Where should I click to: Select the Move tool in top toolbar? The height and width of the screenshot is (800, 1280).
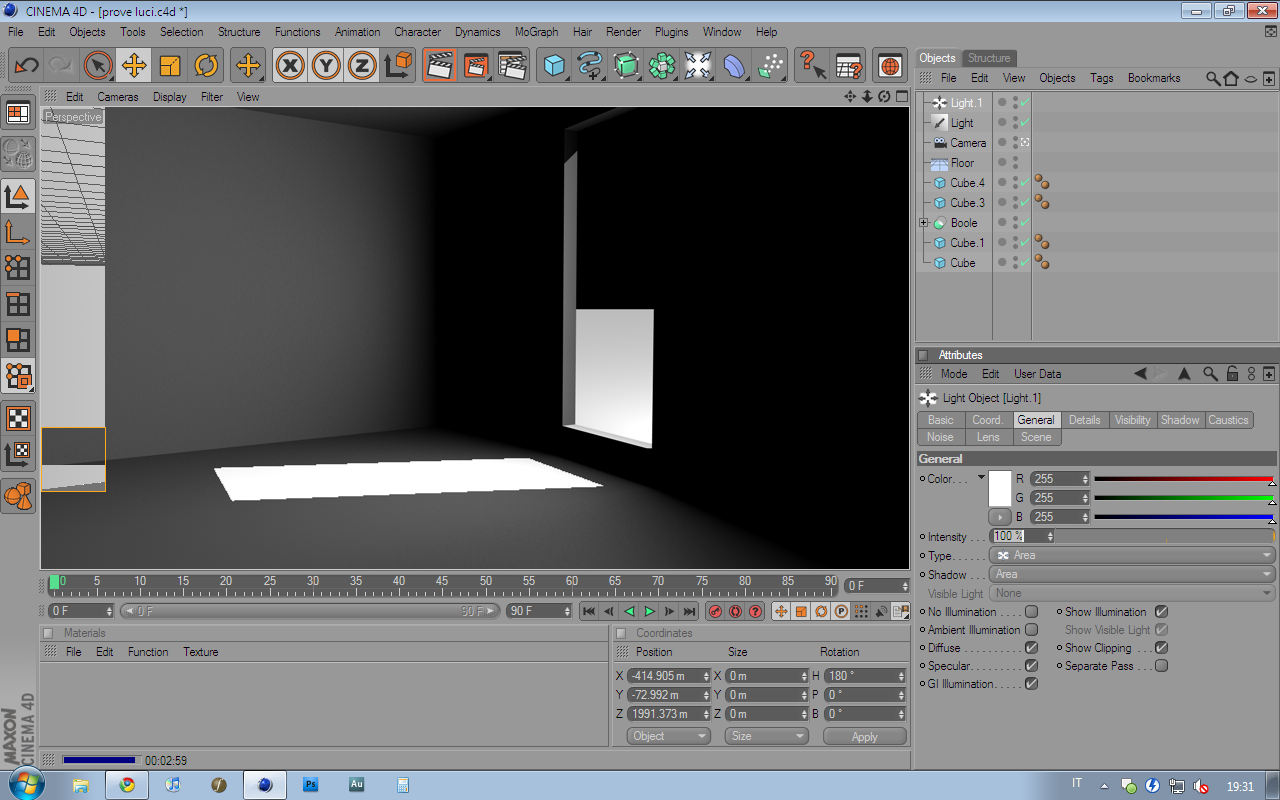134,66
